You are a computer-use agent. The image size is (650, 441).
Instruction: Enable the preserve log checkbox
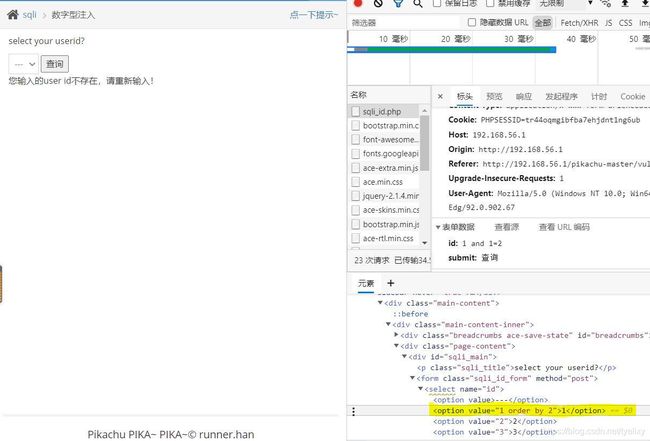point(437,3)
